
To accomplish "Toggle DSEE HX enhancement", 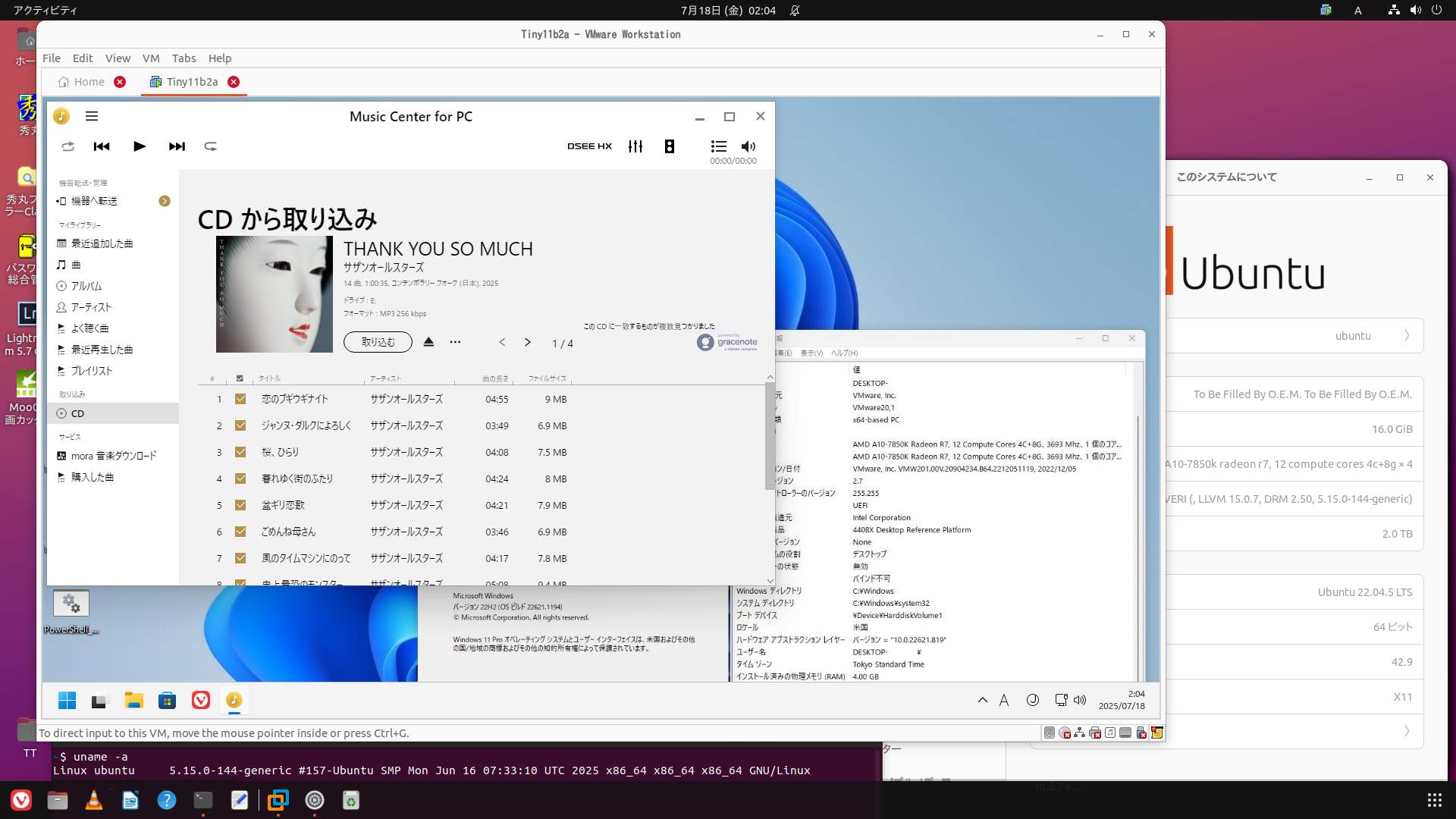I will (589, 146).
